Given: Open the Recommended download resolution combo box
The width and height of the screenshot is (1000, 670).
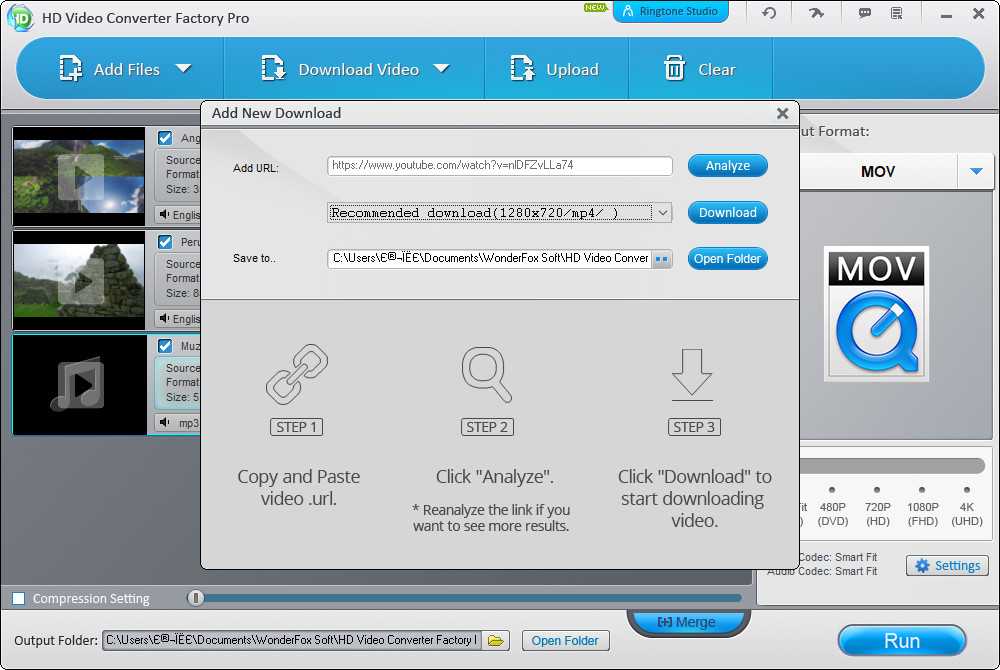Looking at the screenshot, I should point(499,213).
